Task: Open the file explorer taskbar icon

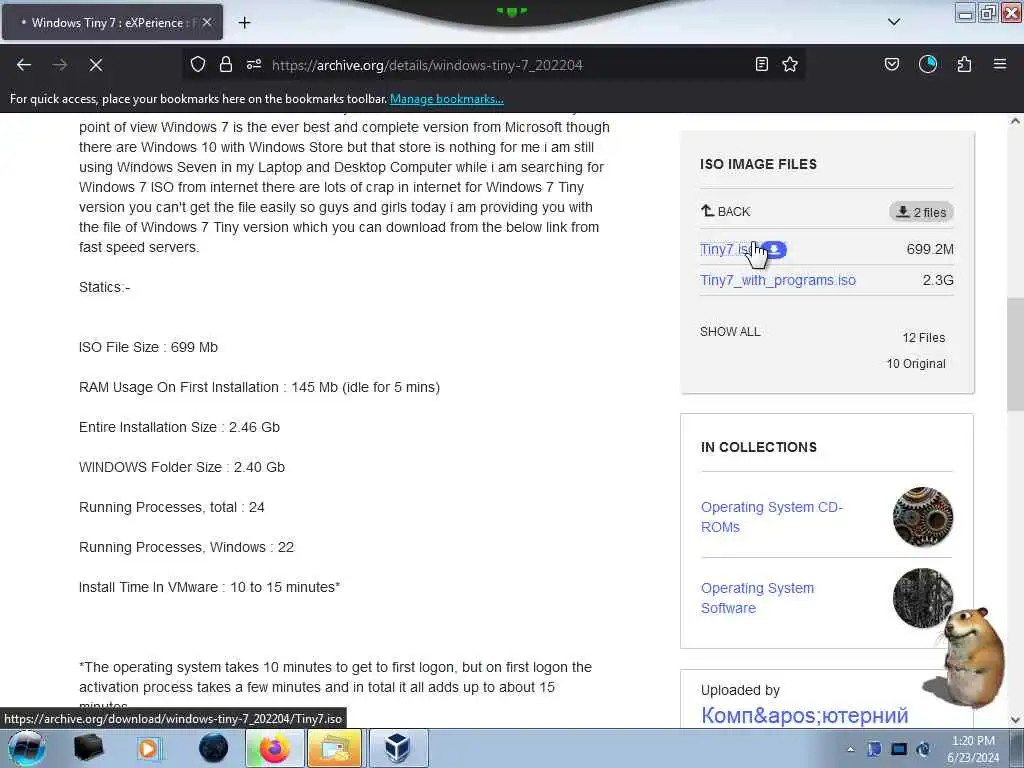Action: (x=334, y=748)
